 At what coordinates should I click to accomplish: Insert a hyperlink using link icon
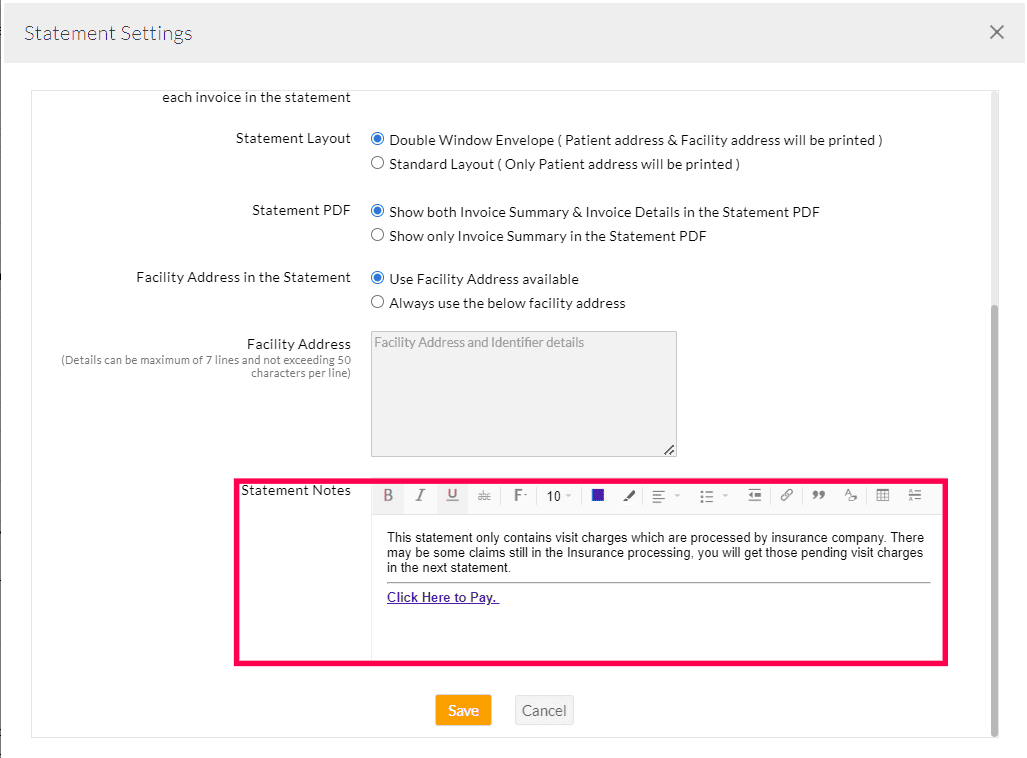(787, 496)
